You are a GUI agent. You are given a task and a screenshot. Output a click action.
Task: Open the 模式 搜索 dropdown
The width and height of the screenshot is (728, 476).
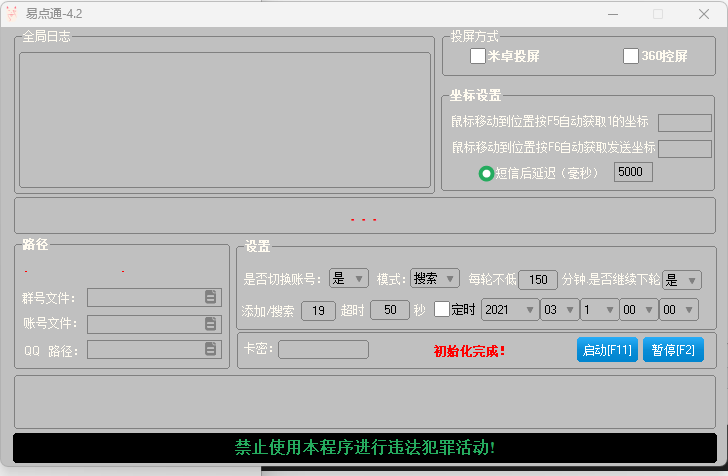click(434, 279)
